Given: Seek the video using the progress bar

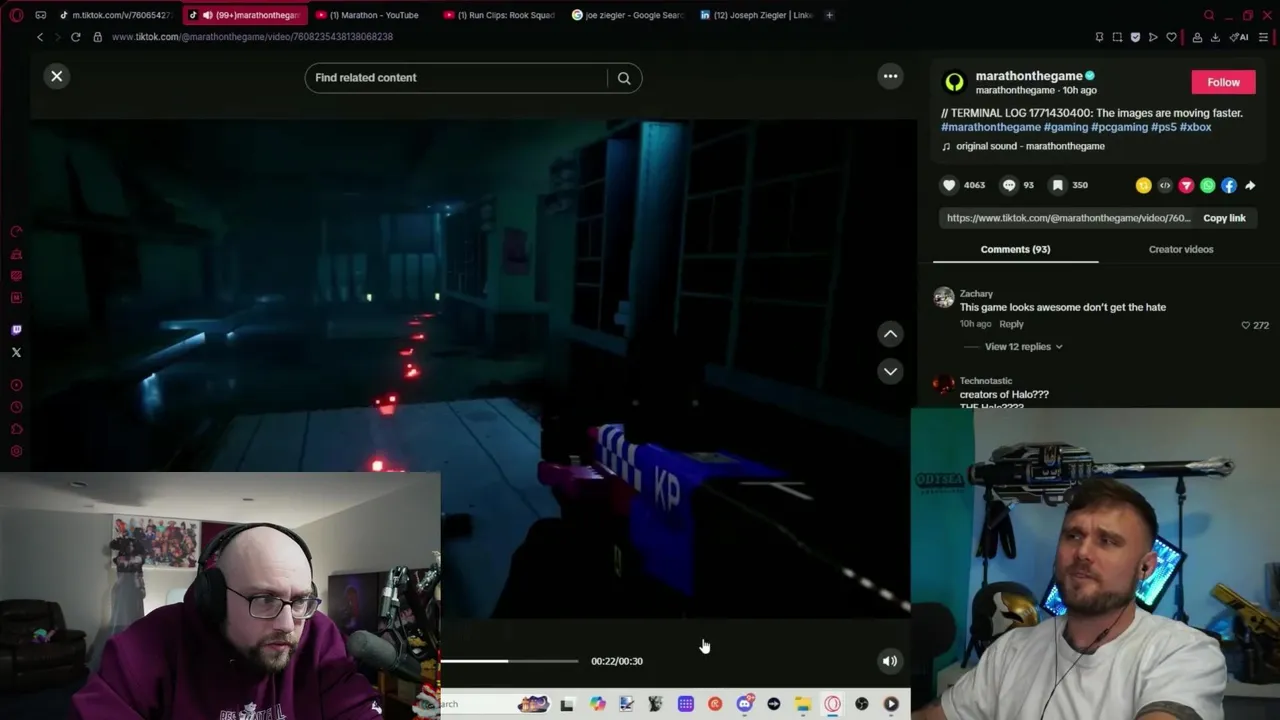Looking at the screenshot, I should point(508,661).
